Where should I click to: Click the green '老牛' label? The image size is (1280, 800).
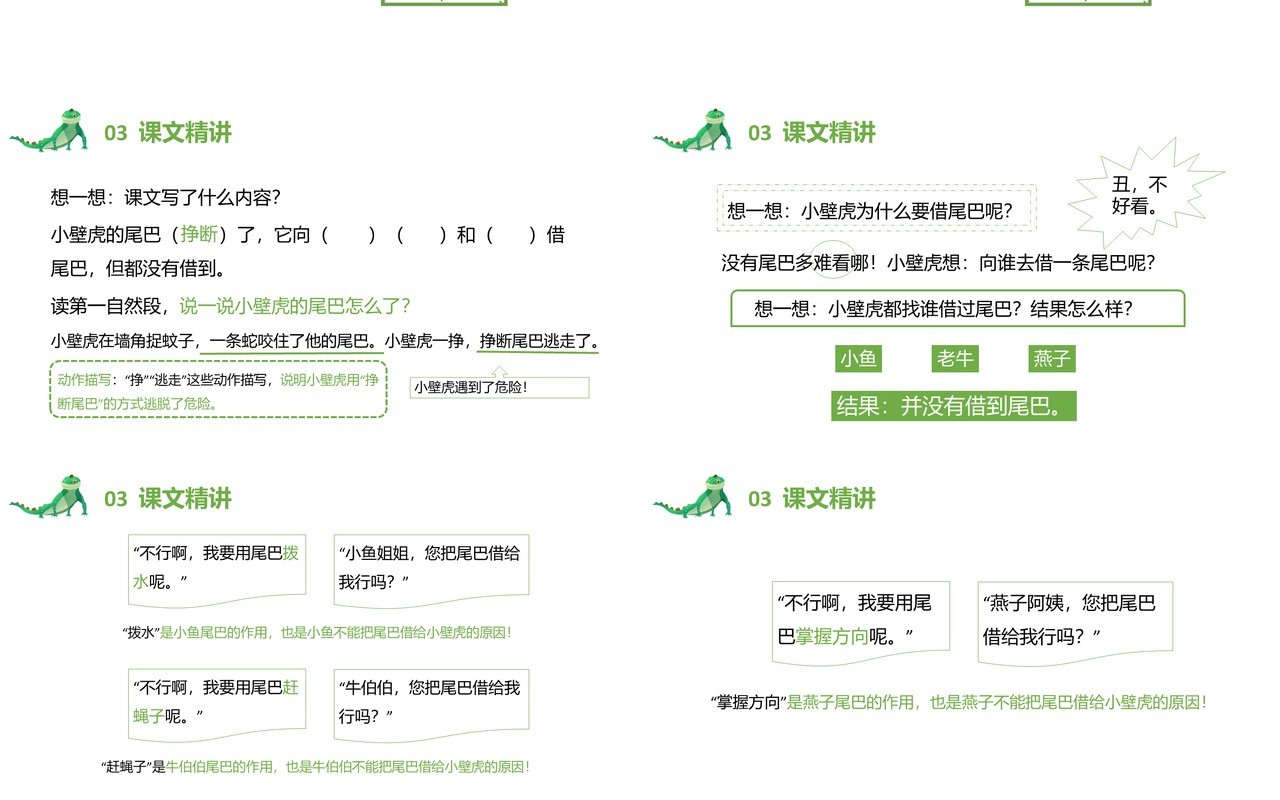pos(955,359)
